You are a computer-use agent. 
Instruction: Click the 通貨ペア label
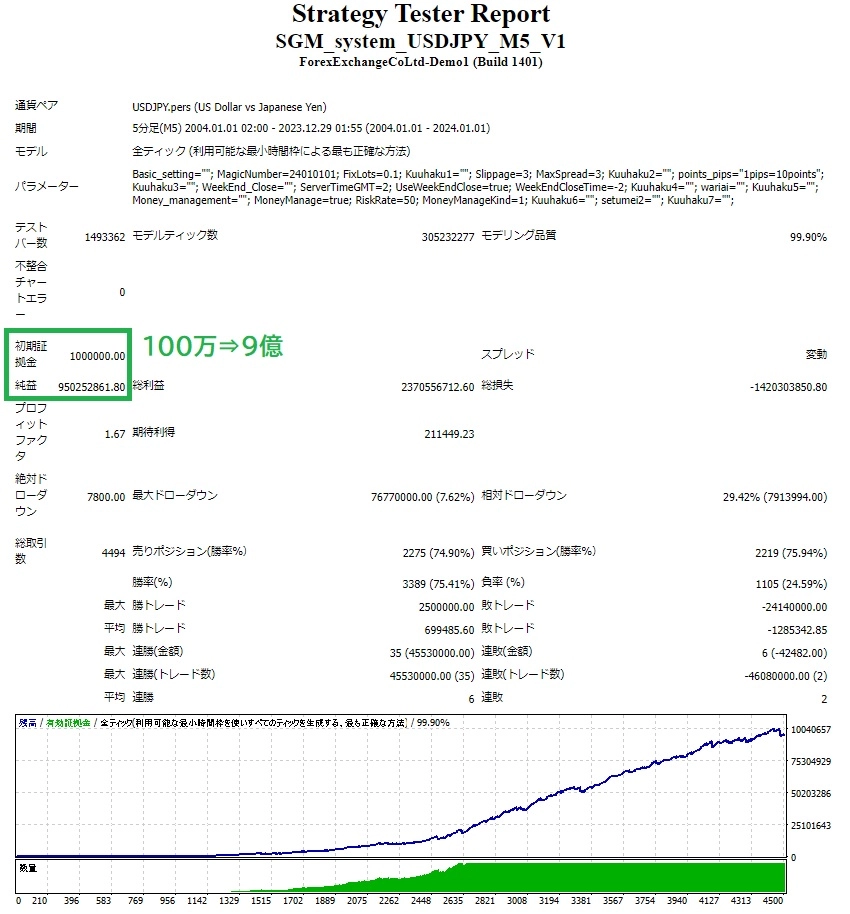pos(36,106)
